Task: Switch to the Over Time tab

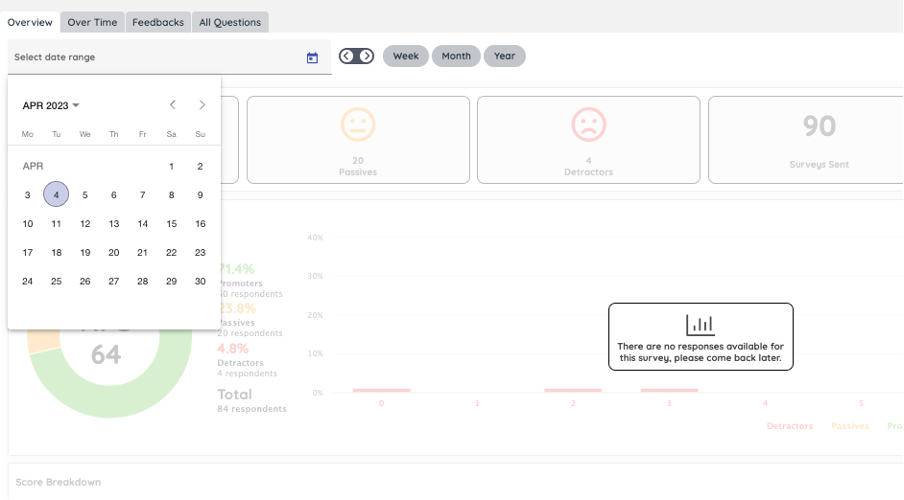Action: 92,22
